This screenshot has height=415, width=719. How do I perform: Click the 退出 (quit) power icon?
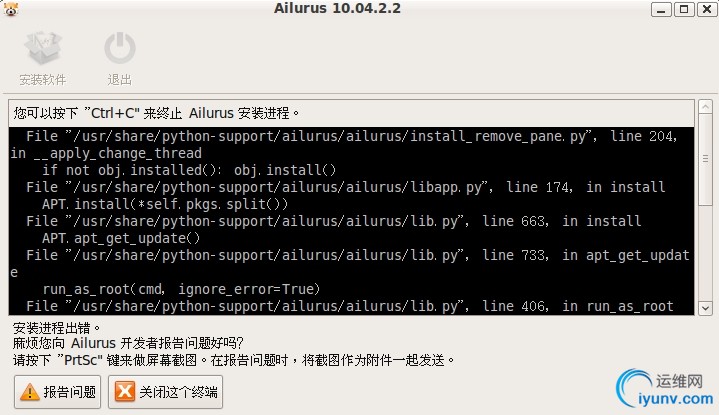click(x=120, y=48)
